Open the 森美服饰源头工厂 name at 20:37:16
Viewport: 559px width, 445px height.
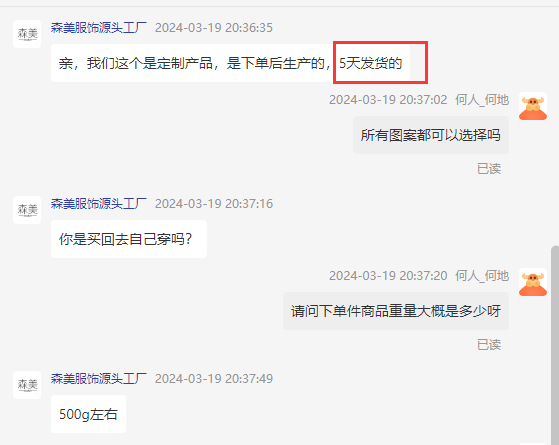[99, 204]
